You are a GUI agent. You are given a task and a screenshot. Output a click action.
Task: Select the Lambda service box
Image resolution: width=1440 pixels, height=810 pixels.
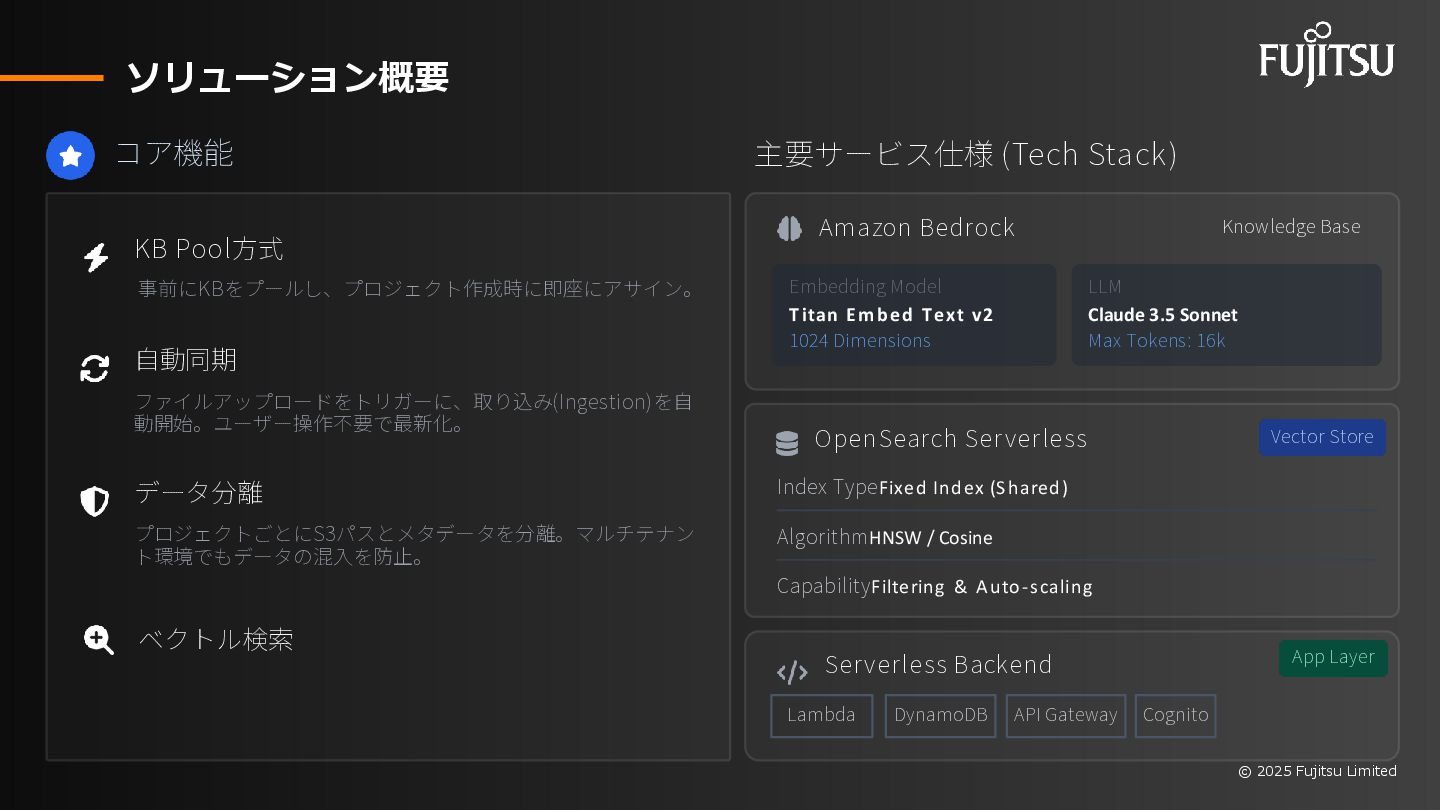tap(821, 715)
